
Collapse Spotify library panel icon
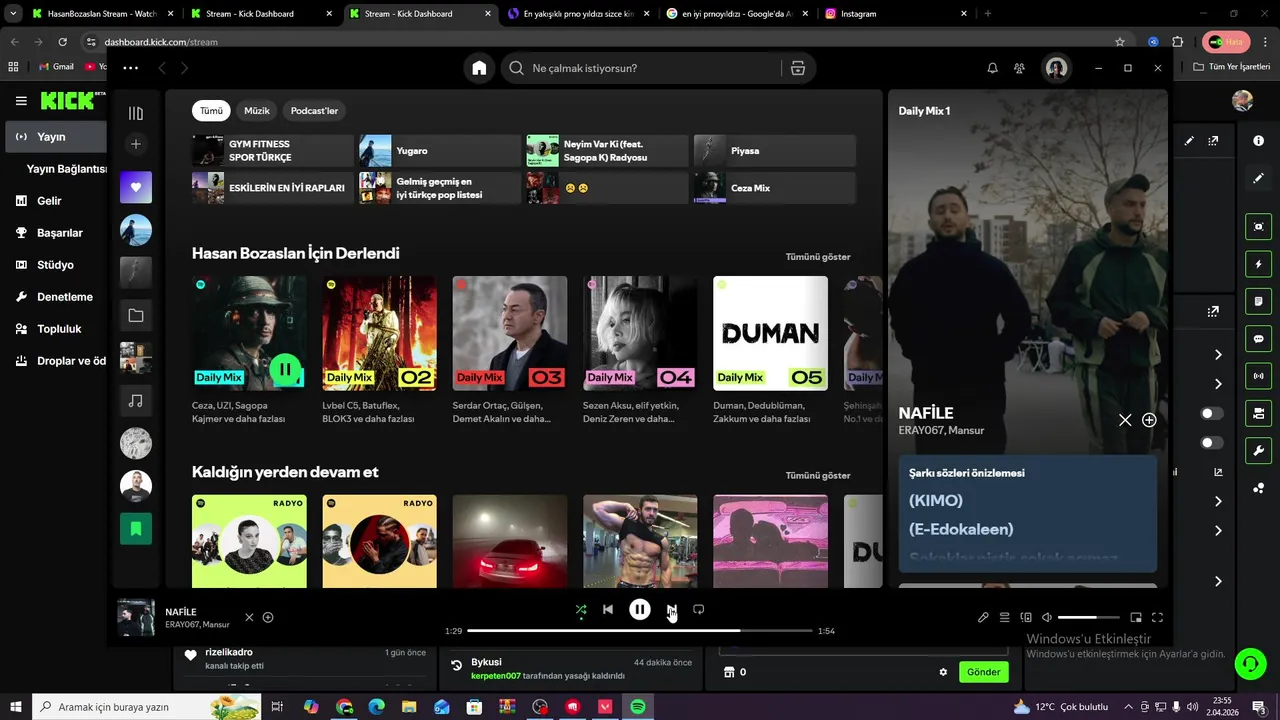tap(136, 113)
